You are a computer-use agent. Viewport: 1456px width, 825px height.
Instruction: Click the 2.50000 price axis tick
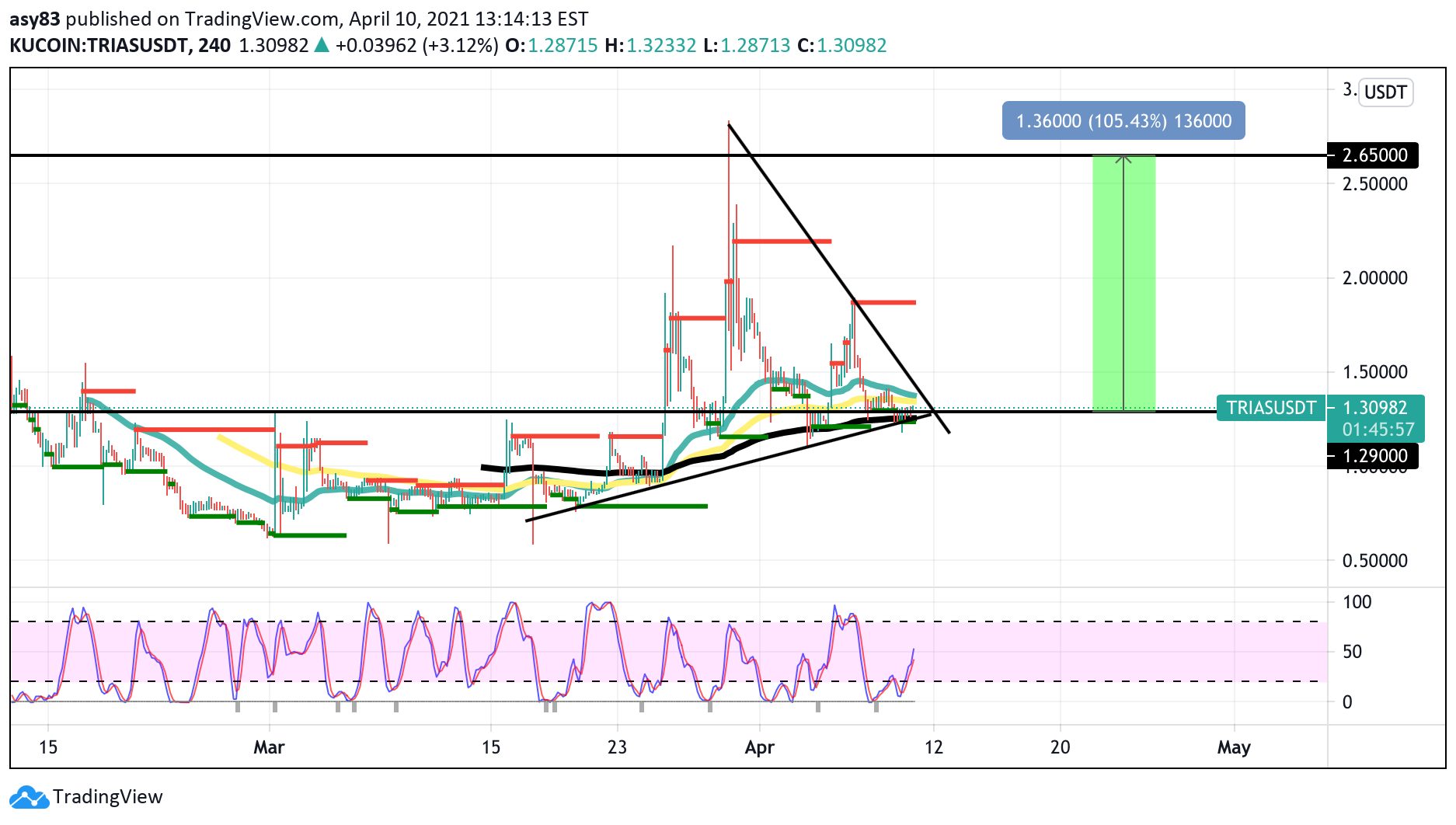coord(1374,184)
